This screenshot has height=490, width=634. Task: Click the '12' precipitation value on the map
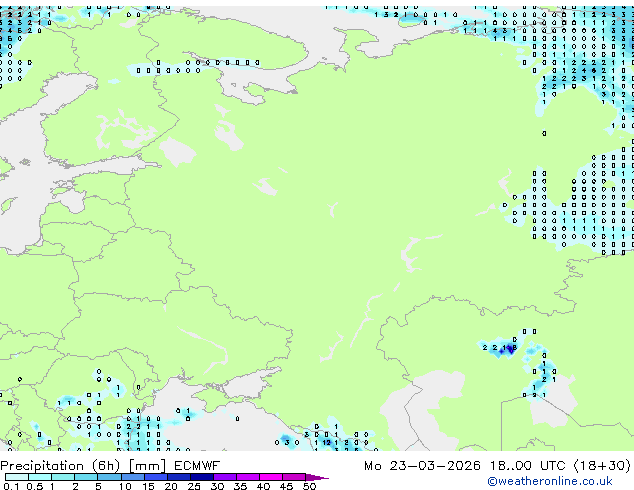[326, 443]
